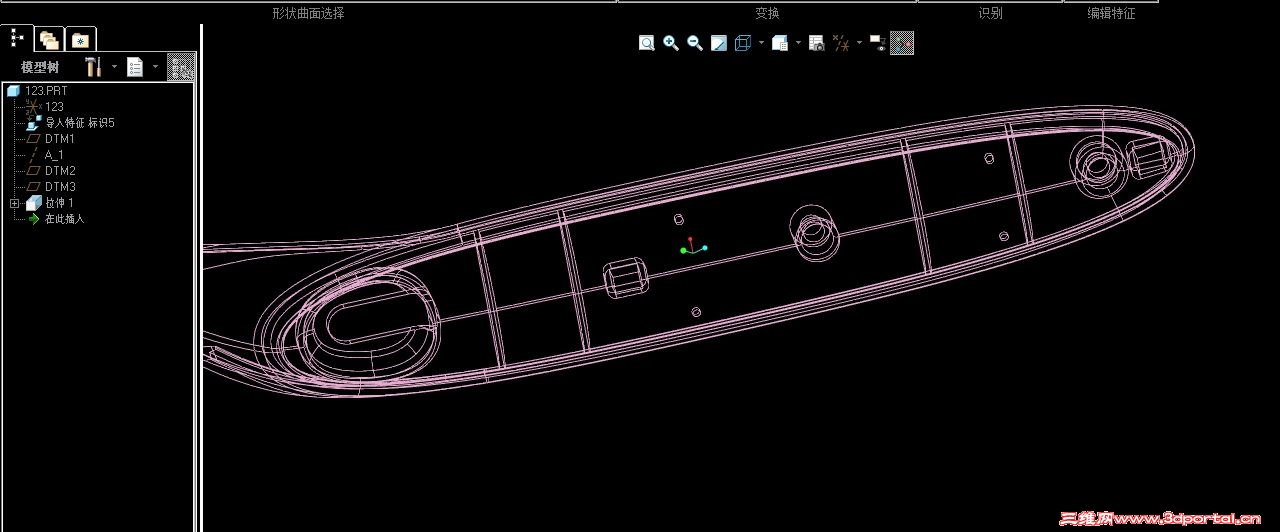
Task: Open the 形状曲面选择 ribbon group
Action: click(x=308, y=13)
